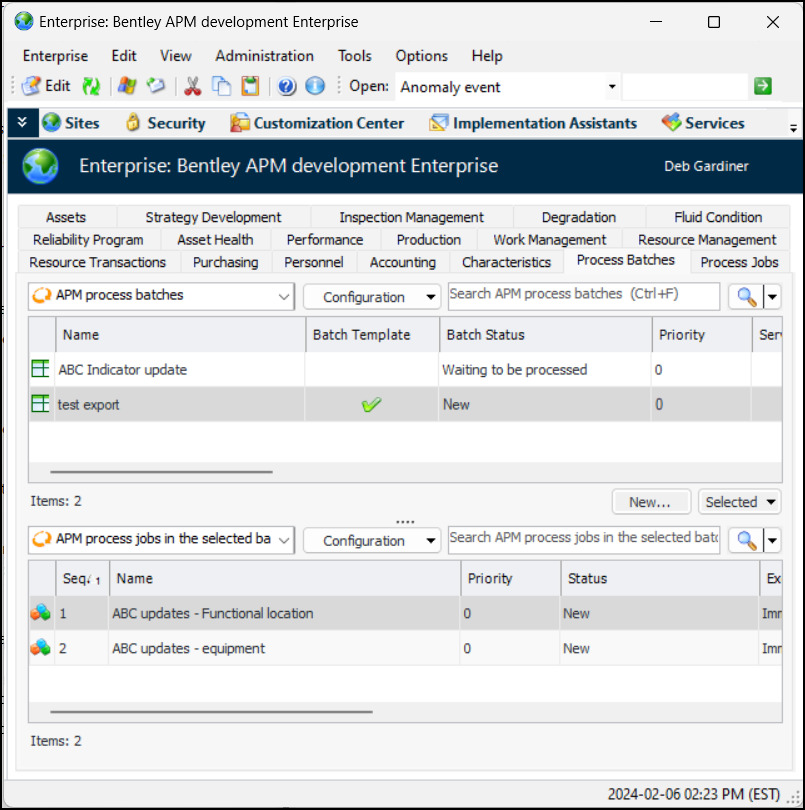The width and height of the screenshot is (805, 810).
Task: Click the New... button
Action: tap(651, 502)
